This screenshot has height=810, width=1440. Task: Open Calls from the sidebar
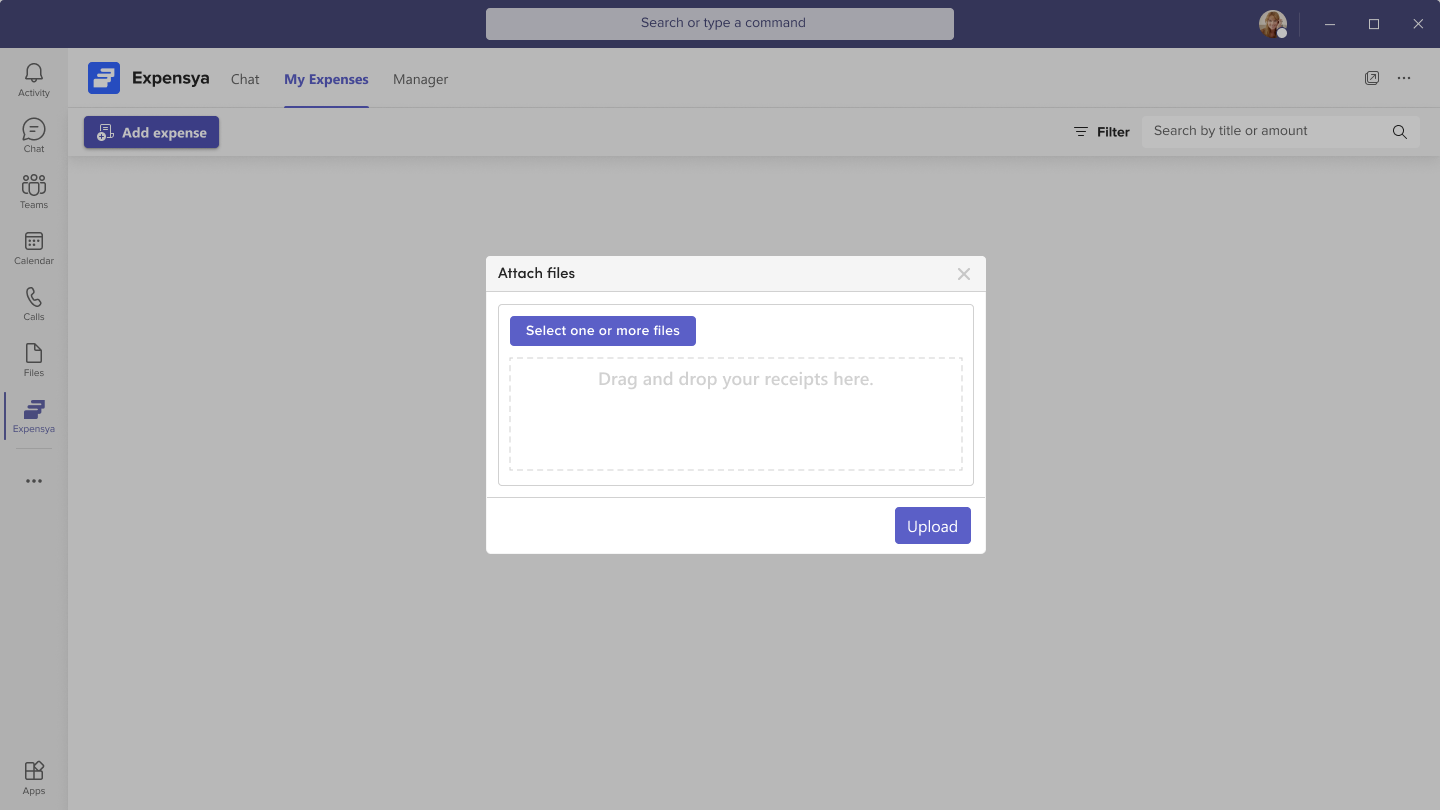tap(34, 304)
